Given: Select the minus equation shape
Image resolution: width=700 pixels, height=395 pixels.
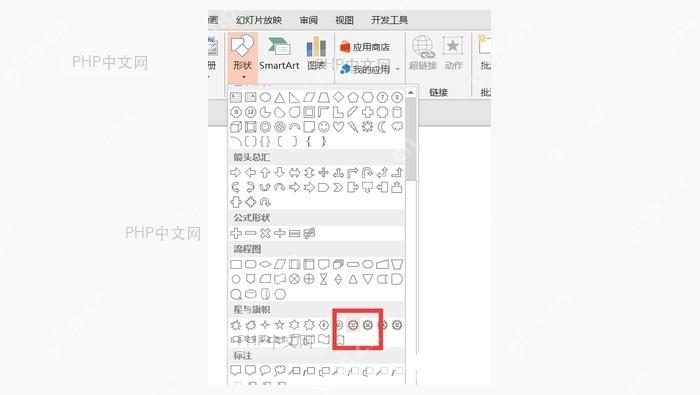Looking at the screenshot, I should [250, 233].
